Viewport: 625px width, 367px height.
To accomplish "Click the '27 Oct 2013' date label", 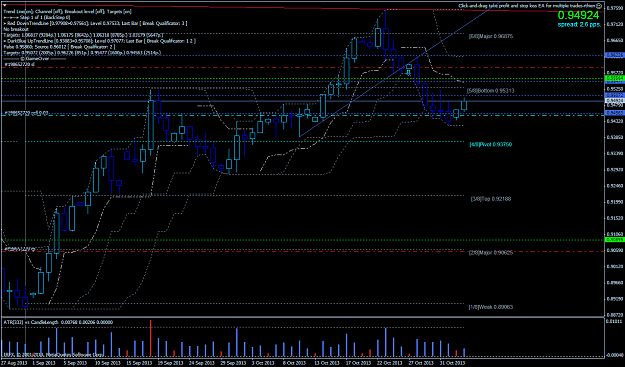I will [x=421, y=363].
